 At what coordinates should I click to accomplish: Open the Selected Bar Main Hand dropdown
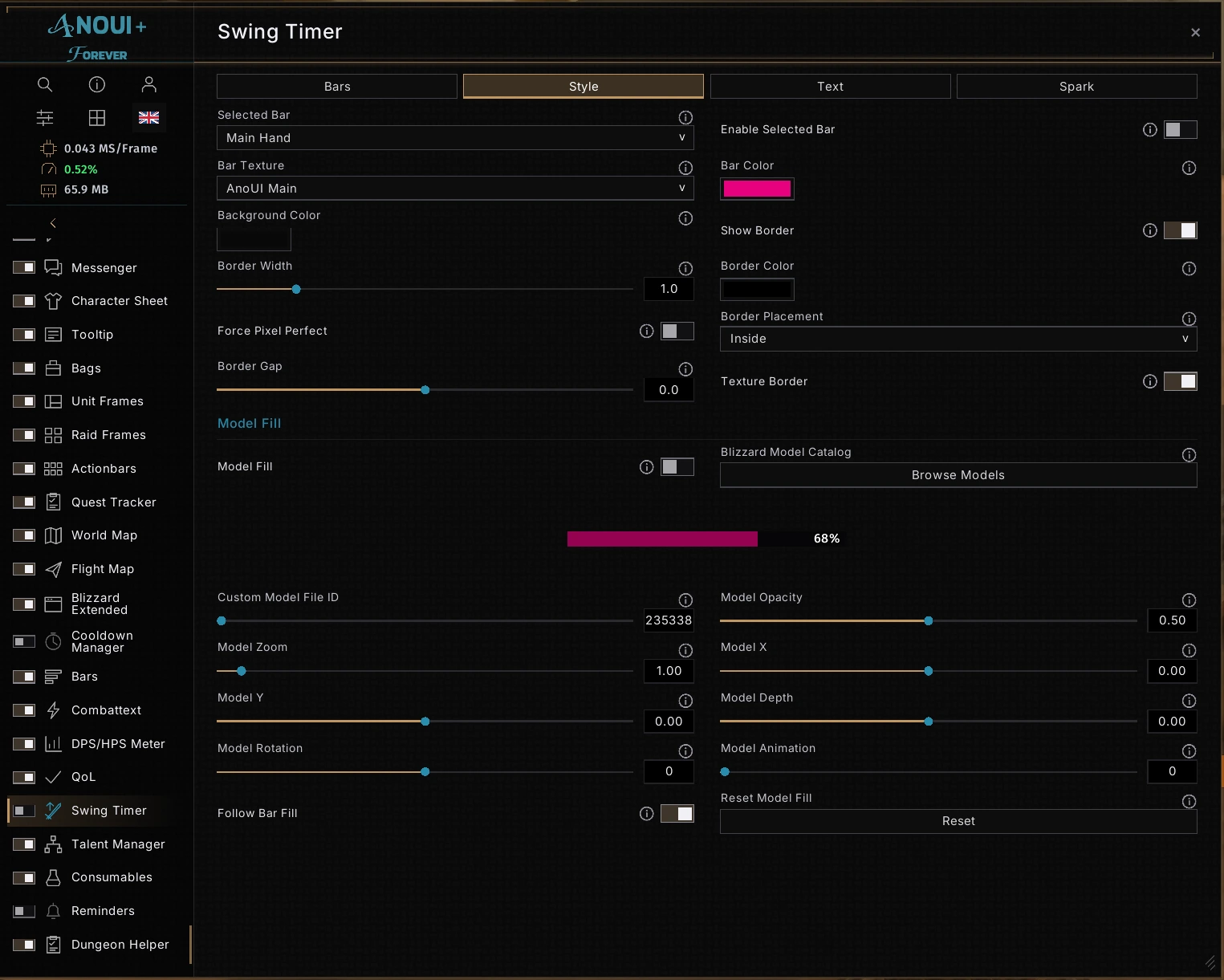coord(455,138)
